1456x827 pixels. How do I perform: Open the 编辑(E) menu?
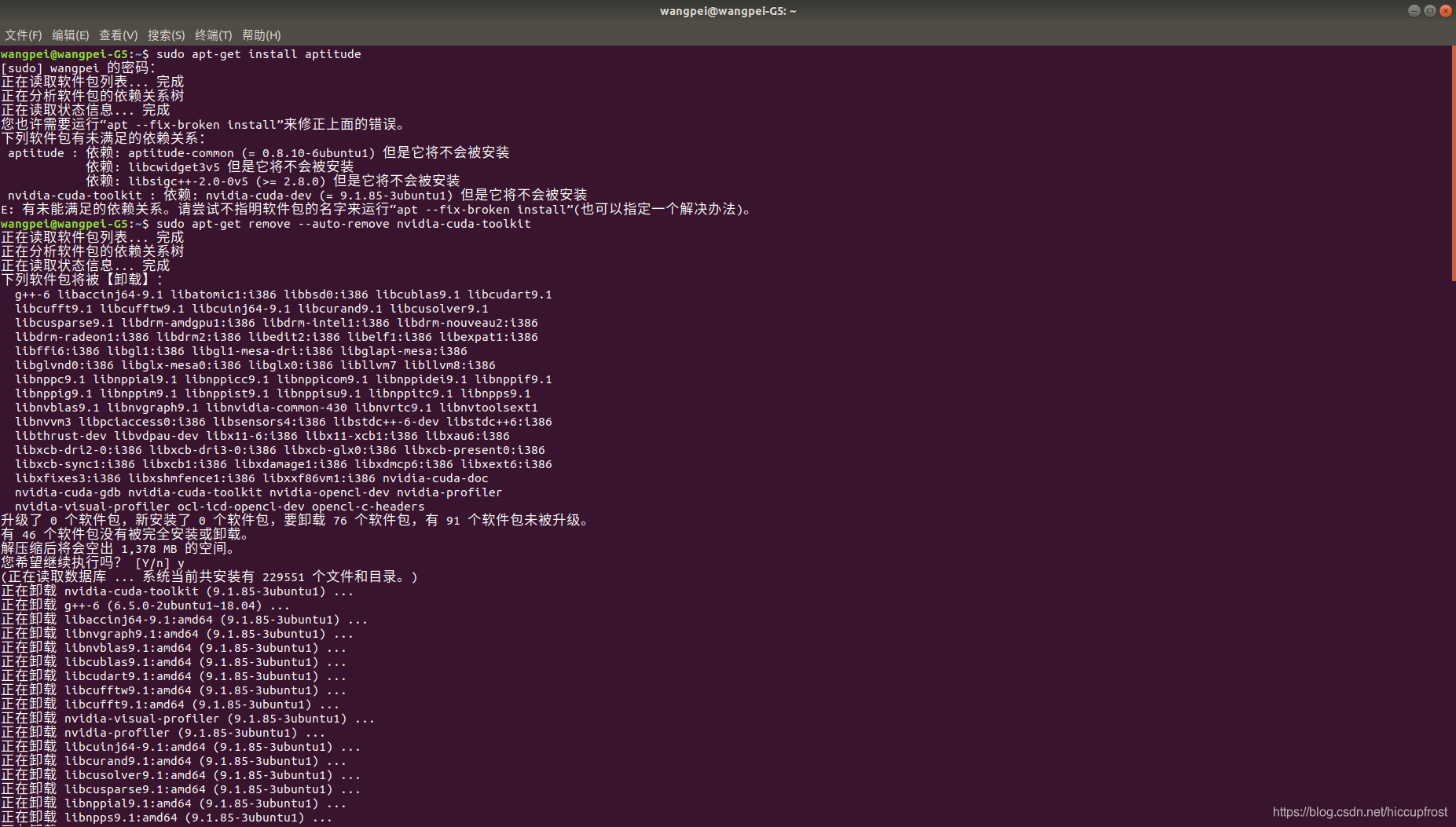70,35
